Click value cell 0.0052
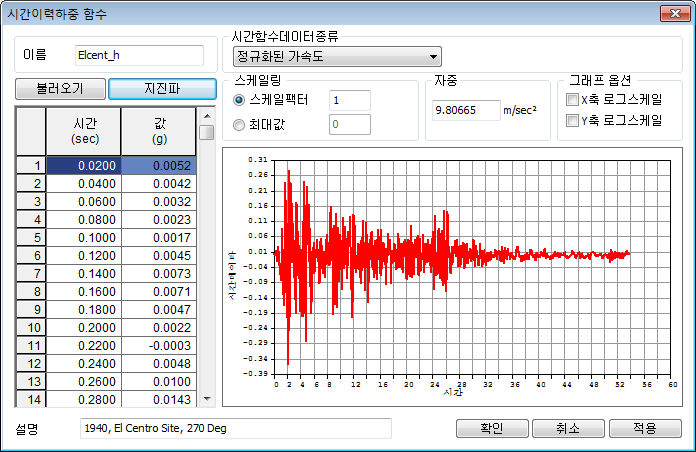Screen dimensions: 696x452 pos(159,166)
